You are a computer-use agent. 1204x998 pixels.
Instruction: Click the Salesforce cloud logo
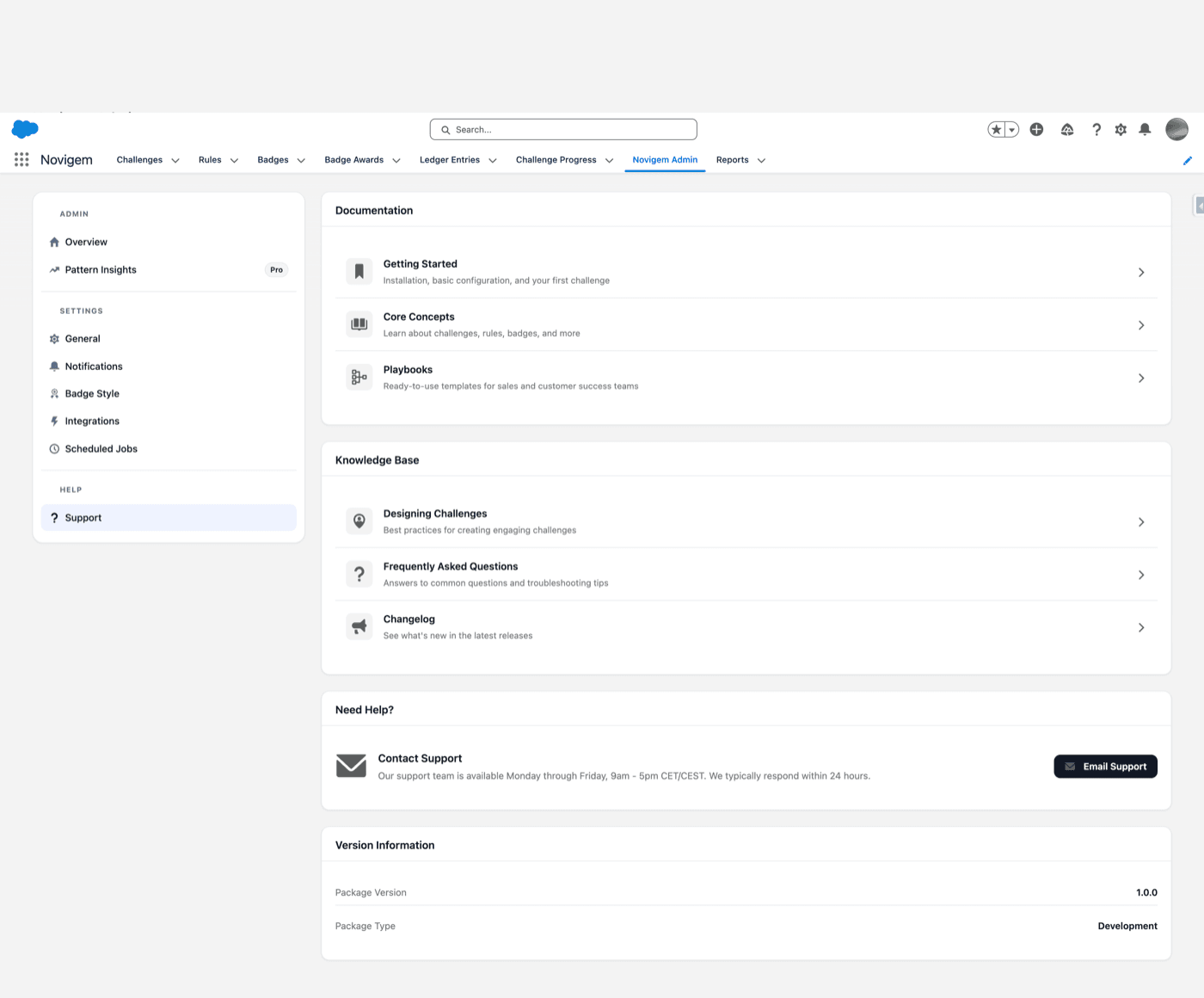[x=26, y=129]
